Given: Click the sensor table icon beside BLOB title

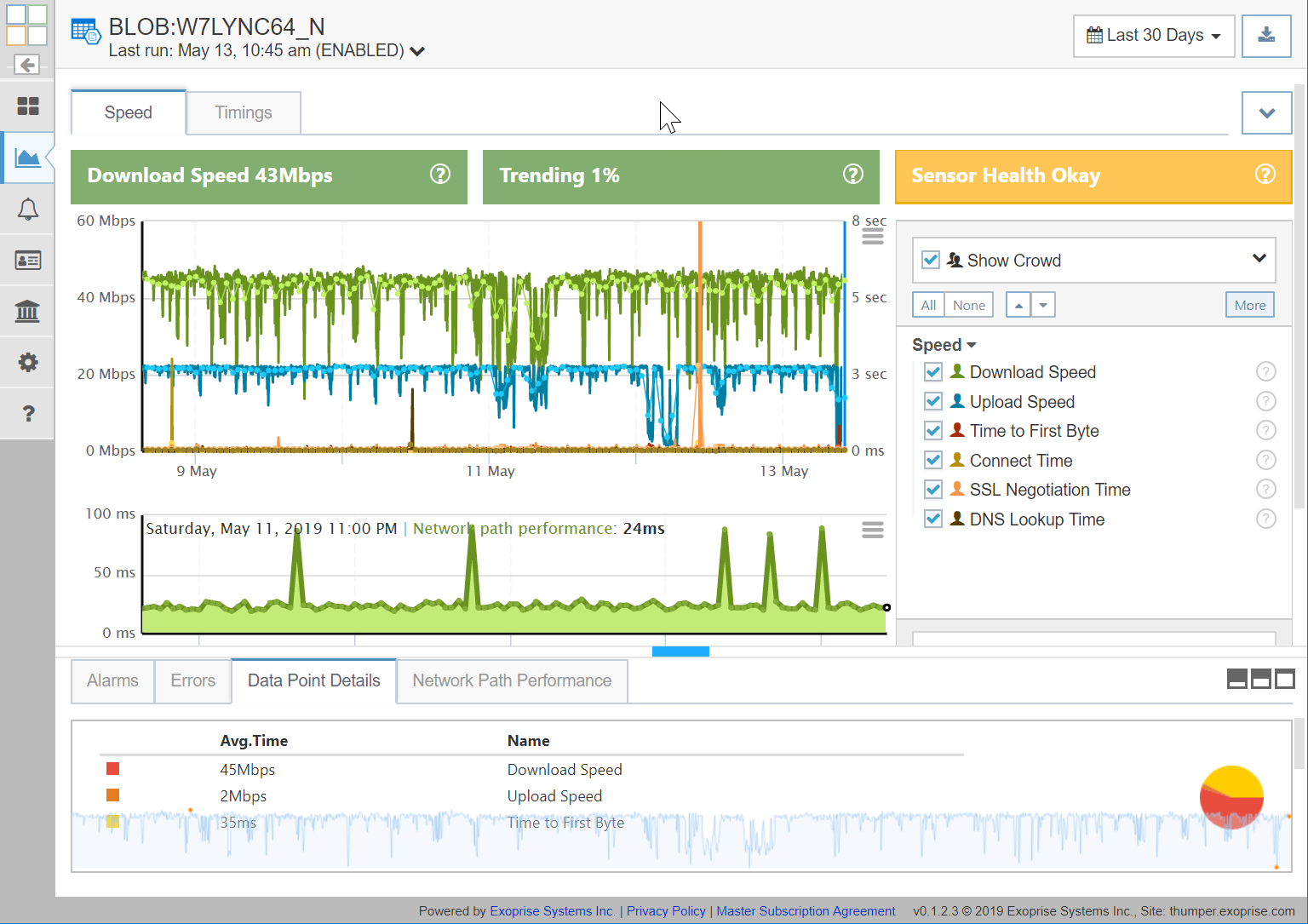Looking at the screenshot, I should click(x=85, y=32).
